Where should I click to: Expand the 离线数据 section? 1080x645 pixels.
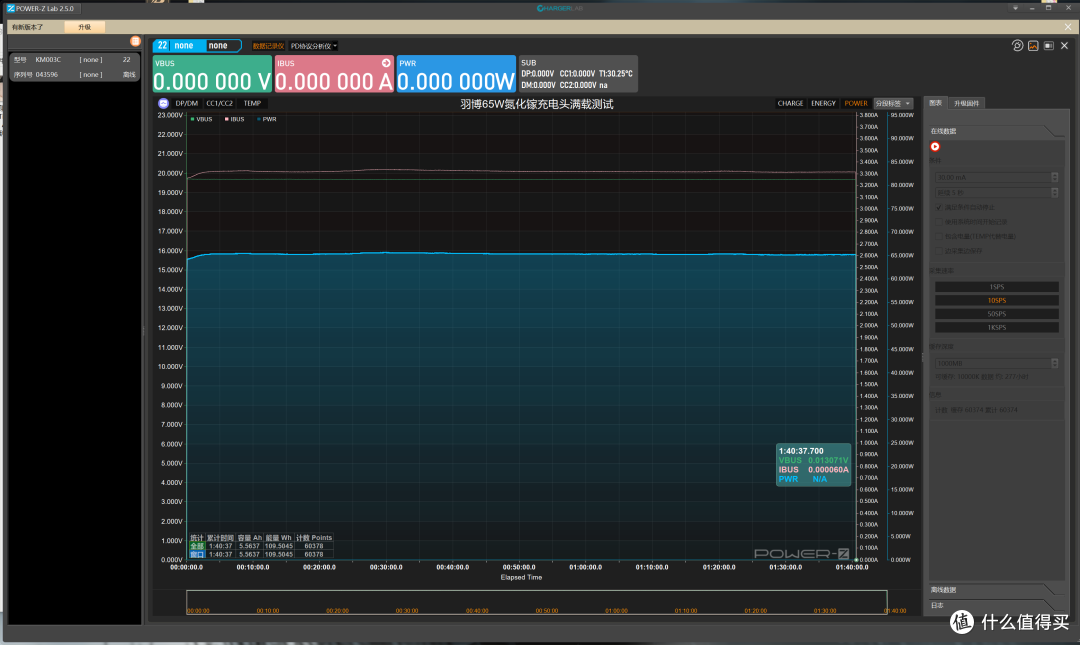tap(997, 590)
